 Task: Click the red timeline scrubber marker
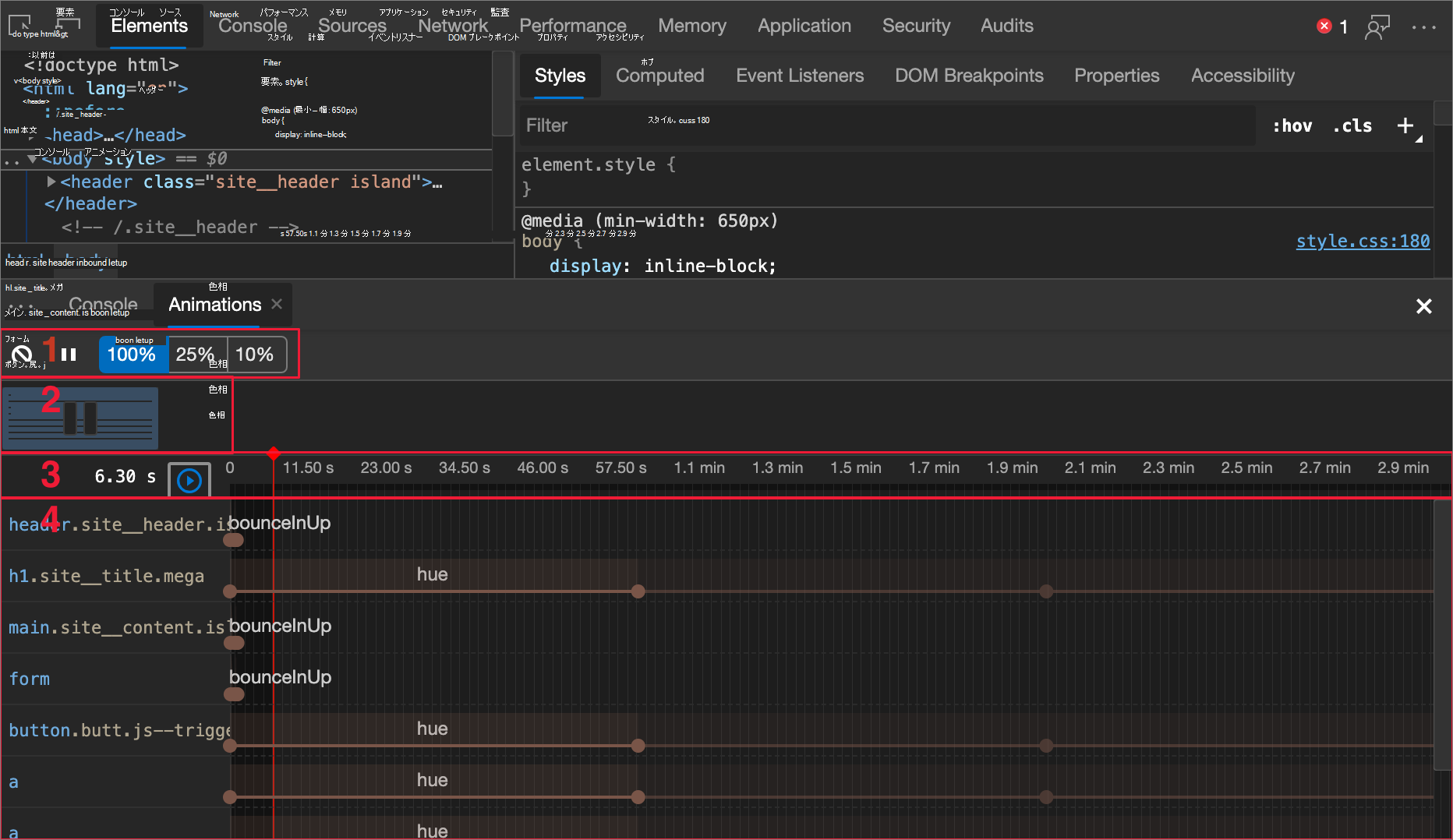pyautogui.click(x=273, y=453)
